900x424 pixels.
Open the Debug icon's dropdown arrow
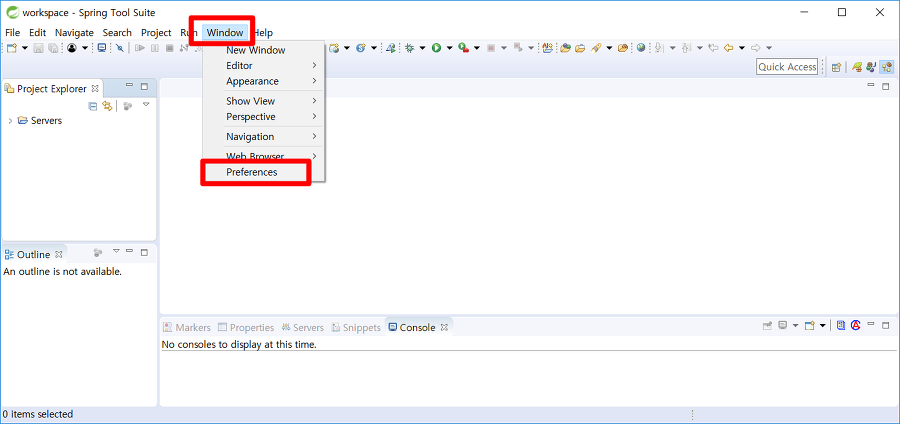[x=422, y=48]
